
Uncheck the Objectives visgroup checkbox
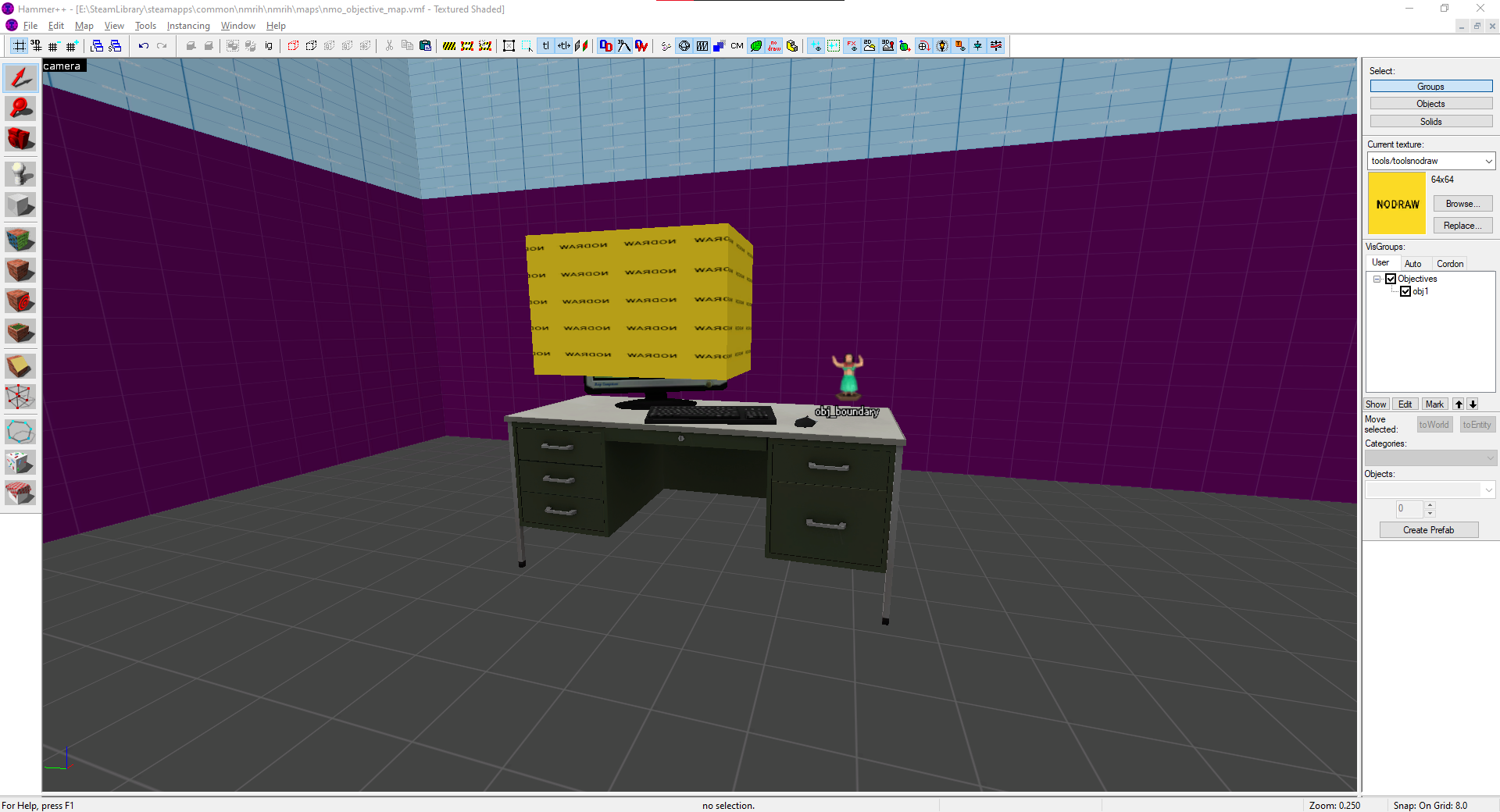pos(1391,279)
